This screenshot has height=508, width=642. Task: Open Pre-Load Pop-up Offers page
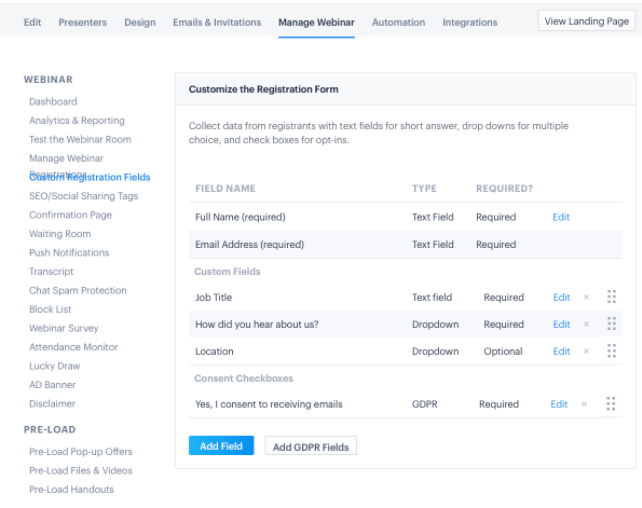(x=81, y=452)
